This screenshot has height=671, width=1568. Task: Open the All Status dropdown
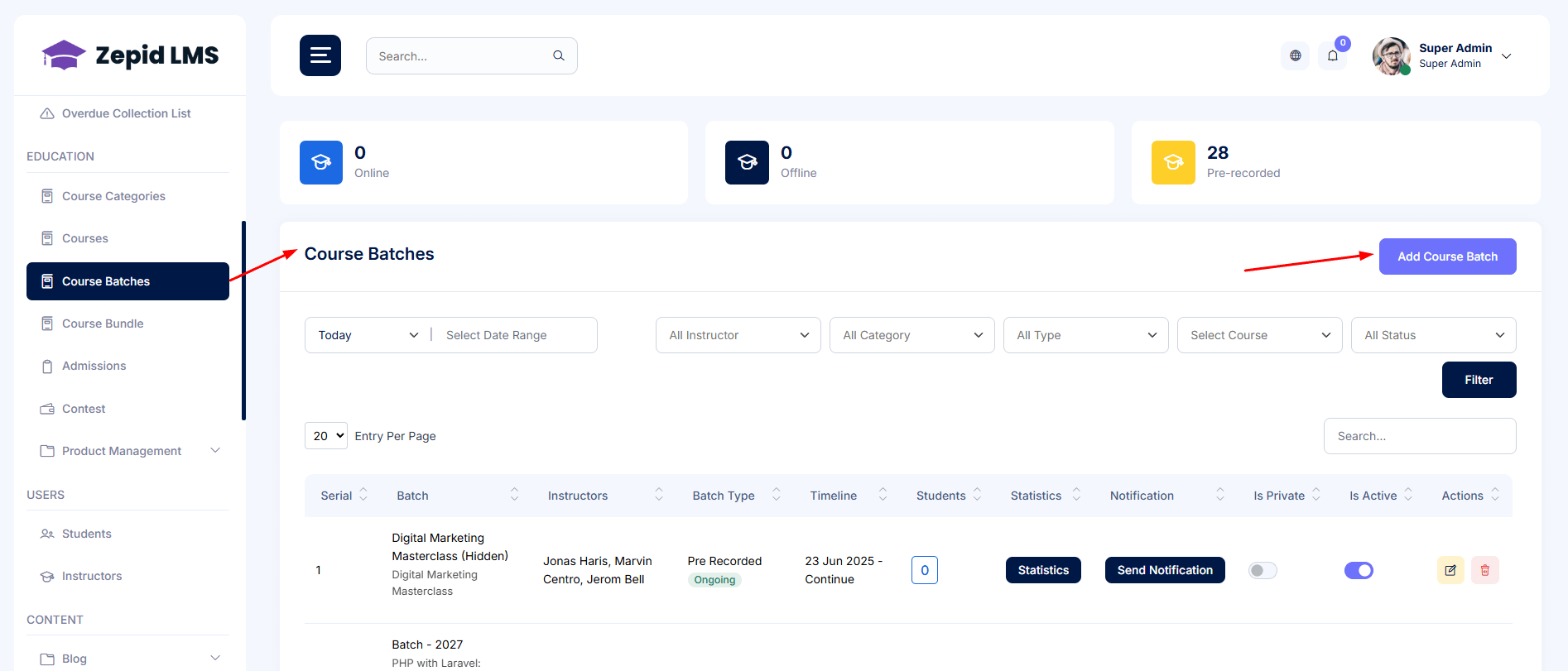tap(1434, 335)
